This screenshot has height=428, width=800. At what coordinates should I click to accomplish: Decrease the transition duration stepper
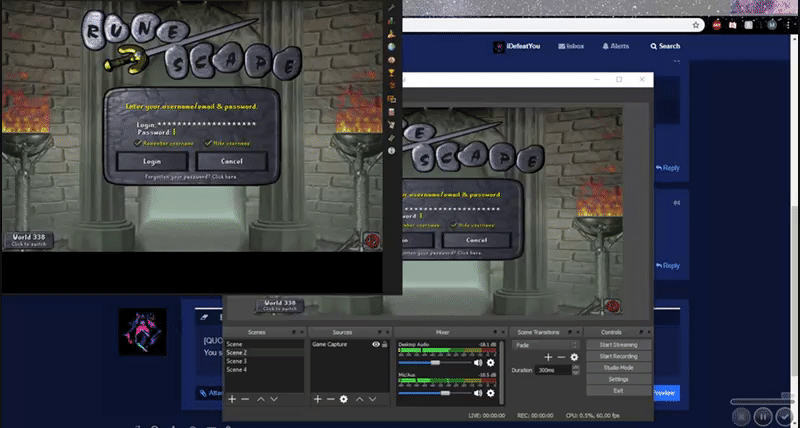(576, 373)
